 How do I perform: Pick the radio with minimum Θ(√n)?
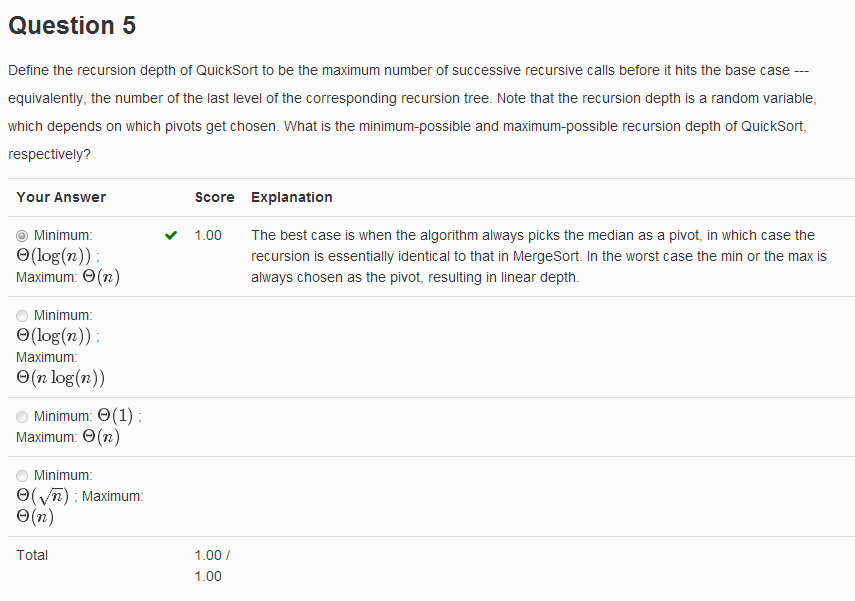click(22, 476)
